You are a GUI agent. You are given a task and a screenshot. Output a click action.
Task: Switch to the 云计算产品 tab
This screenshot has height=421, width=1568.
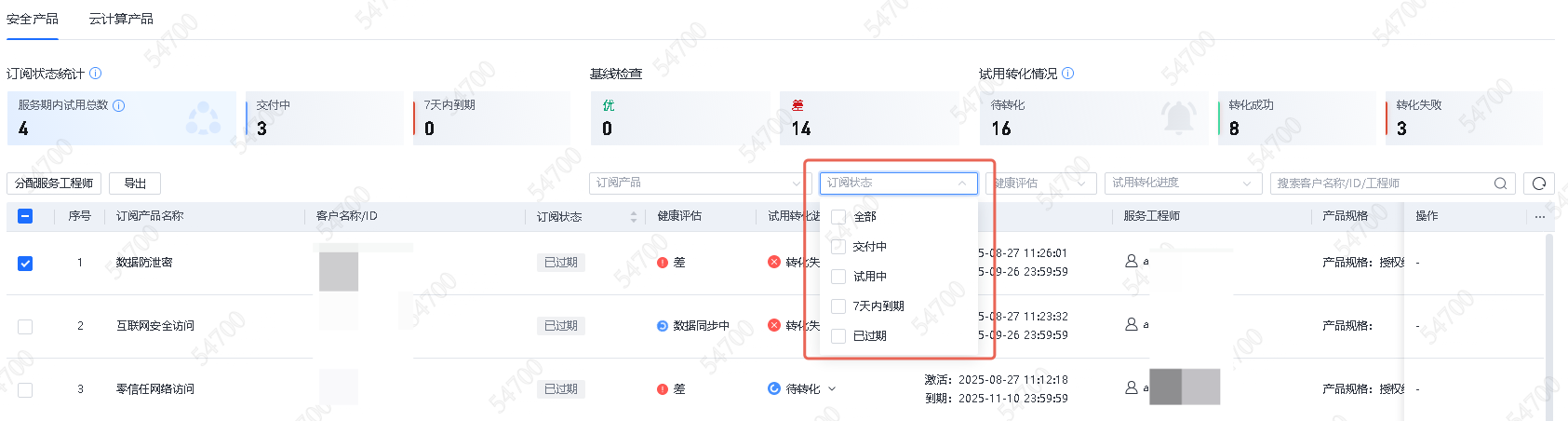click(x=121, y=20)
